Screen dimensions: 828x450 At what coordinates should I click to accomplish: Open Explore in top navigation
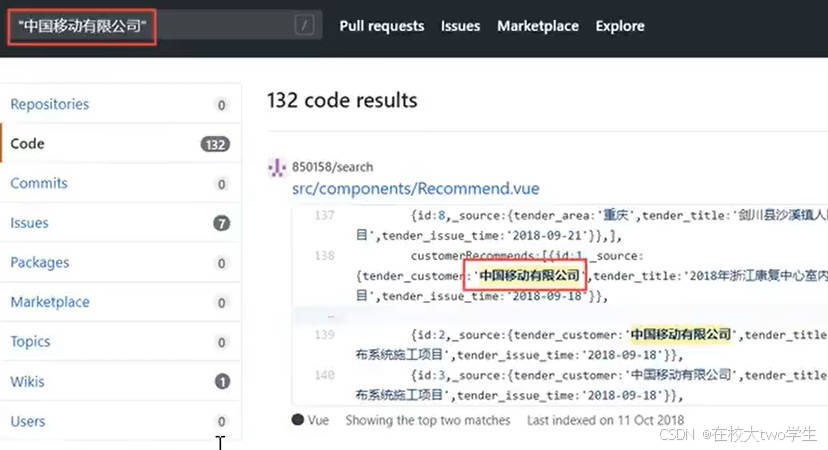pos(620,26)
